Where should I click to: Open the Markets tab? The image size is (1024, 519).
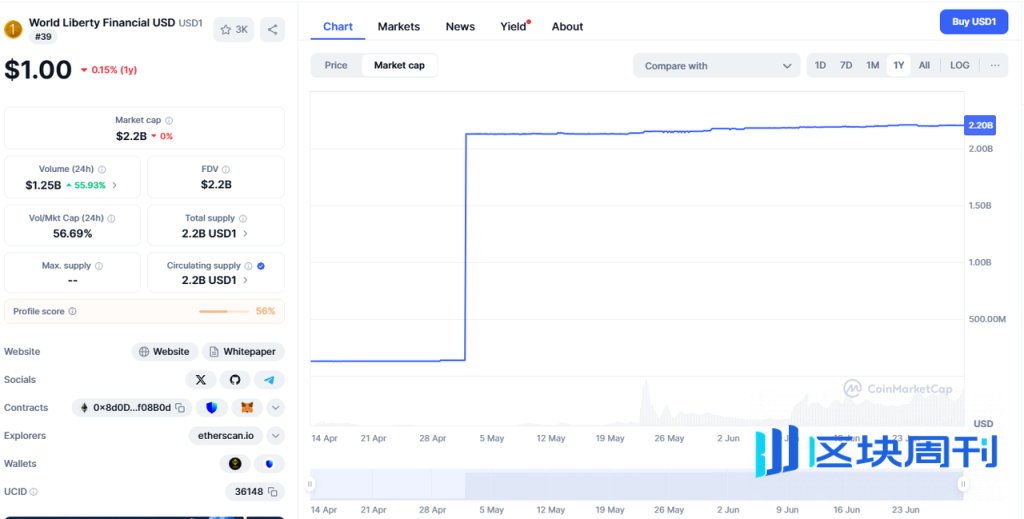click(398, 27)
